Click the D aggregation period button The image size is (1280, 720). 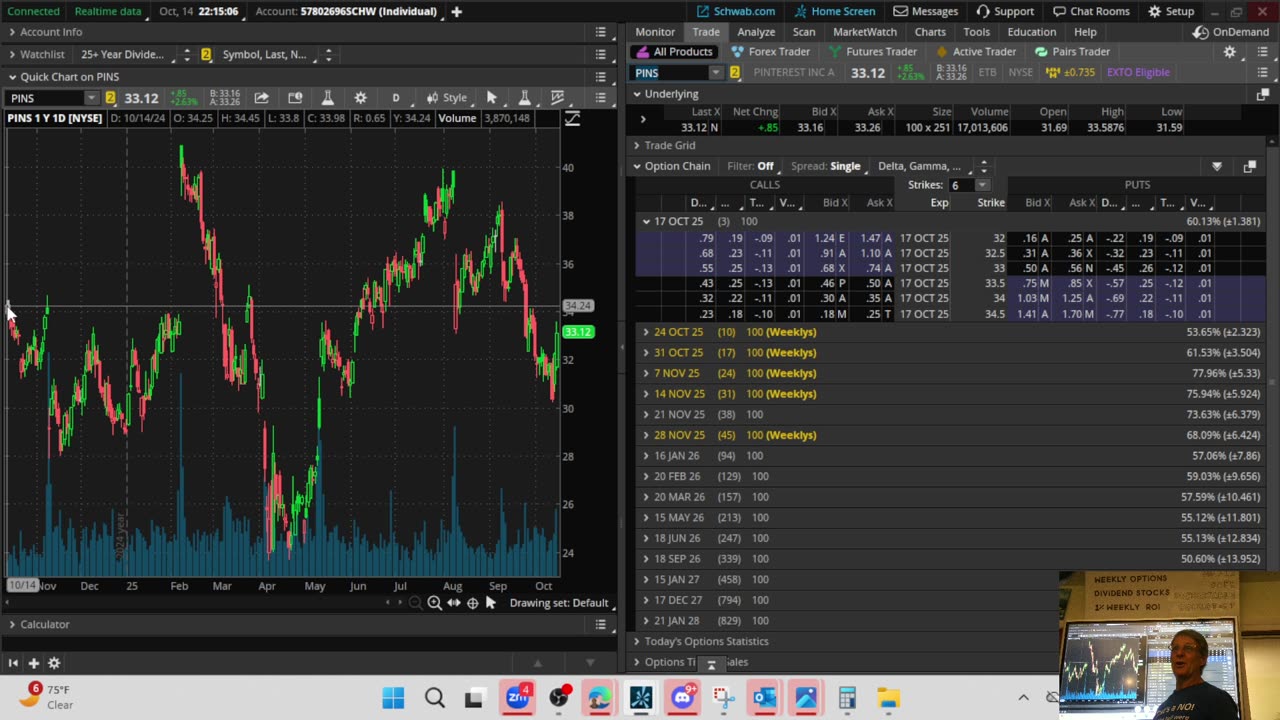click(395, 98)
